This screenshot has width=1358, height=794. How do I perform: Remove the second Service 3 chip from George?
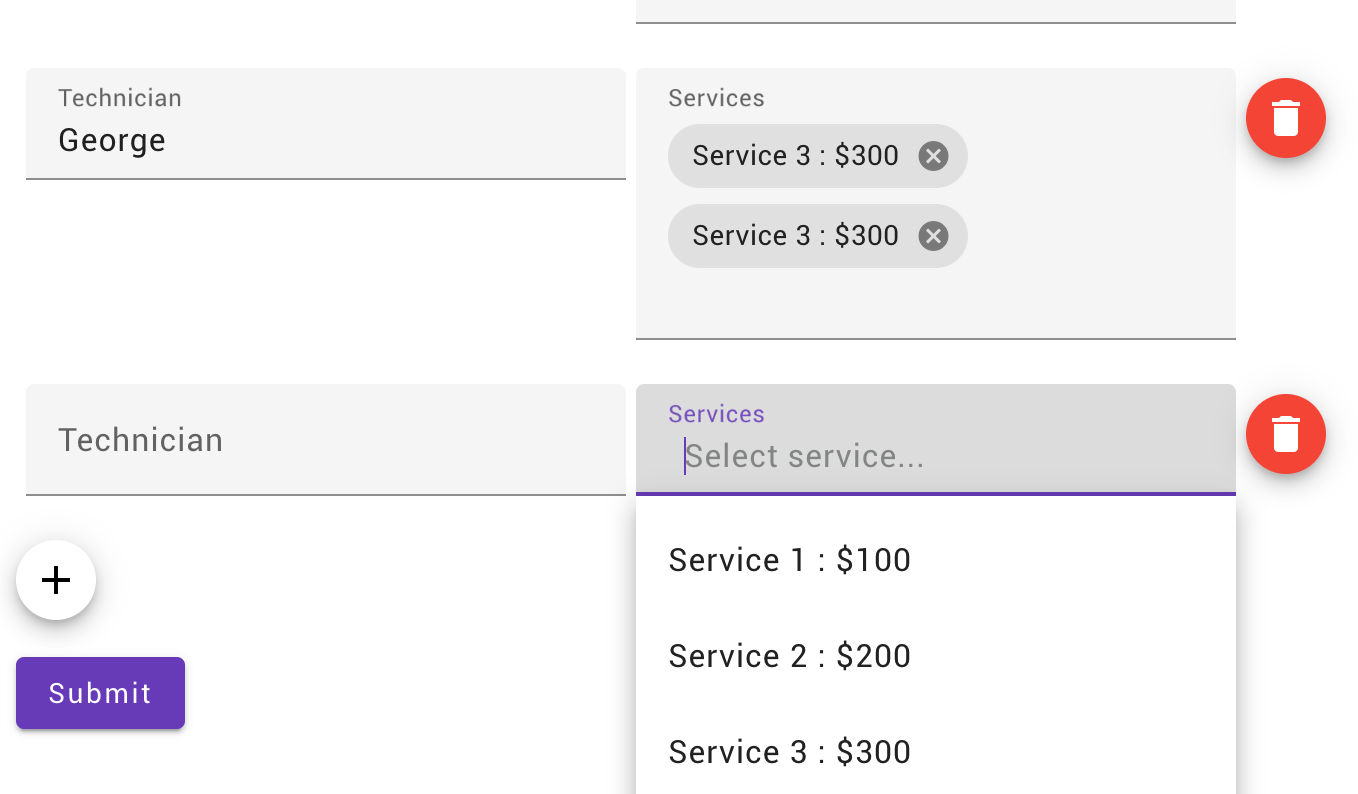click(x=933, y=236)
